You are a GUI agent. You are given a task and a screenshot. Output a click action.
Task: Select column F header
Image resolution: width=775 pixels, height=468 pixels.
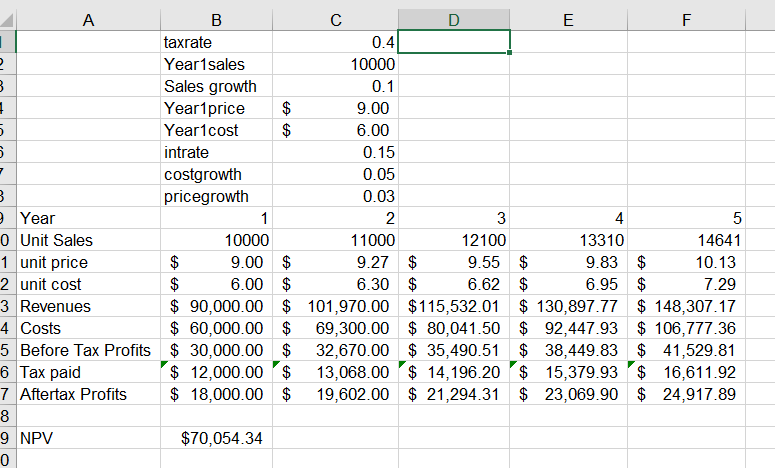686,20
